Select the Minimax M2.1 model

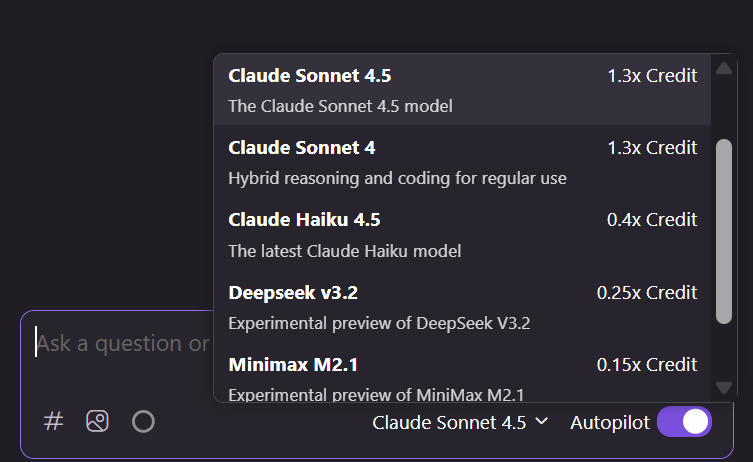coord(462,377)
